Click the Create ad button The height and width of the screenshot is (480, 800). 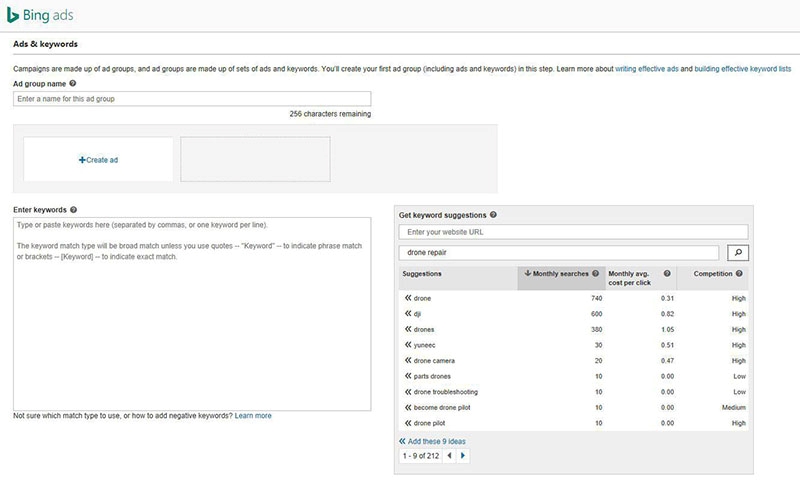[x=98, y=160]
